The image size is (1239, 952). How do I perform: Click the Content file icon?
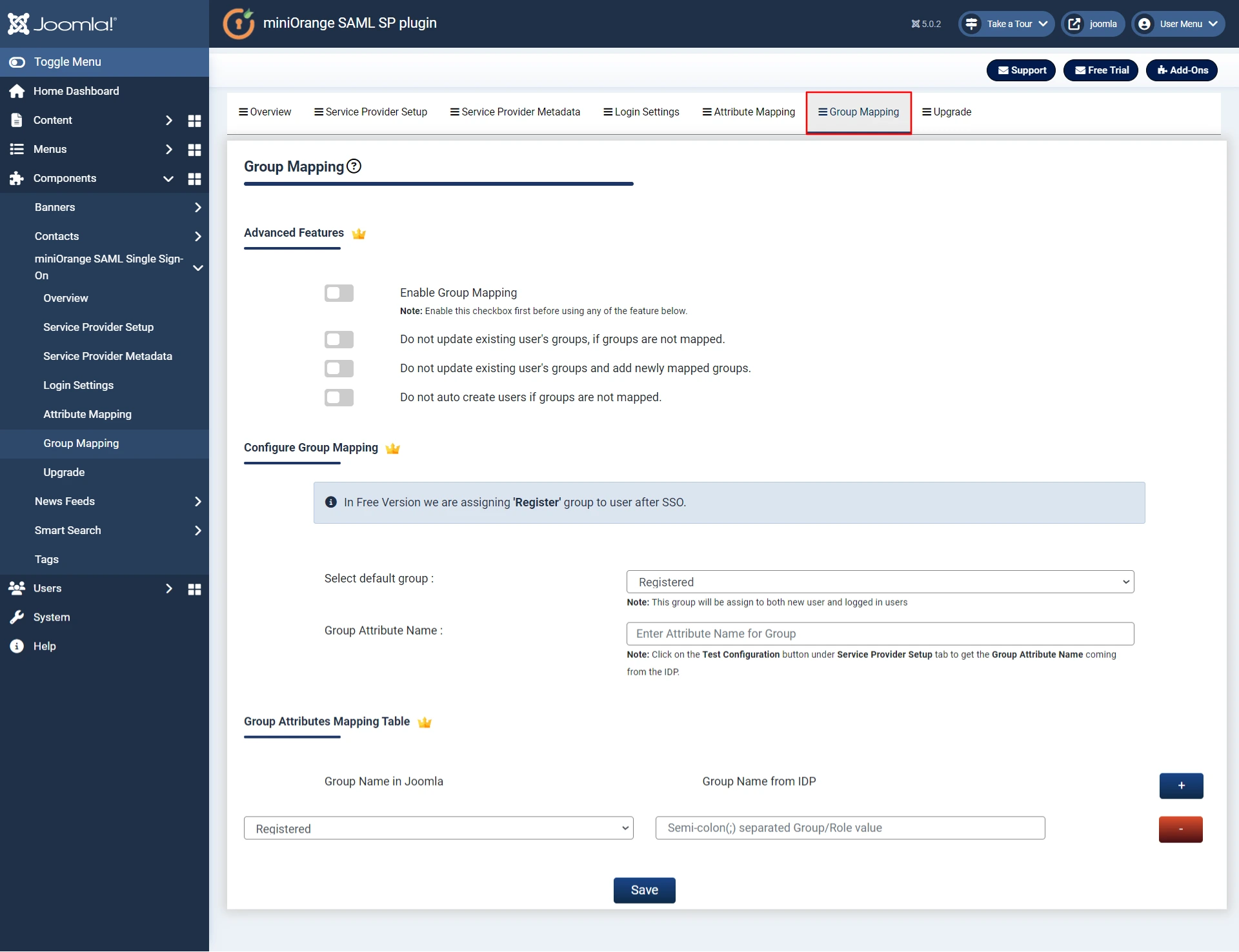[17, 120]
